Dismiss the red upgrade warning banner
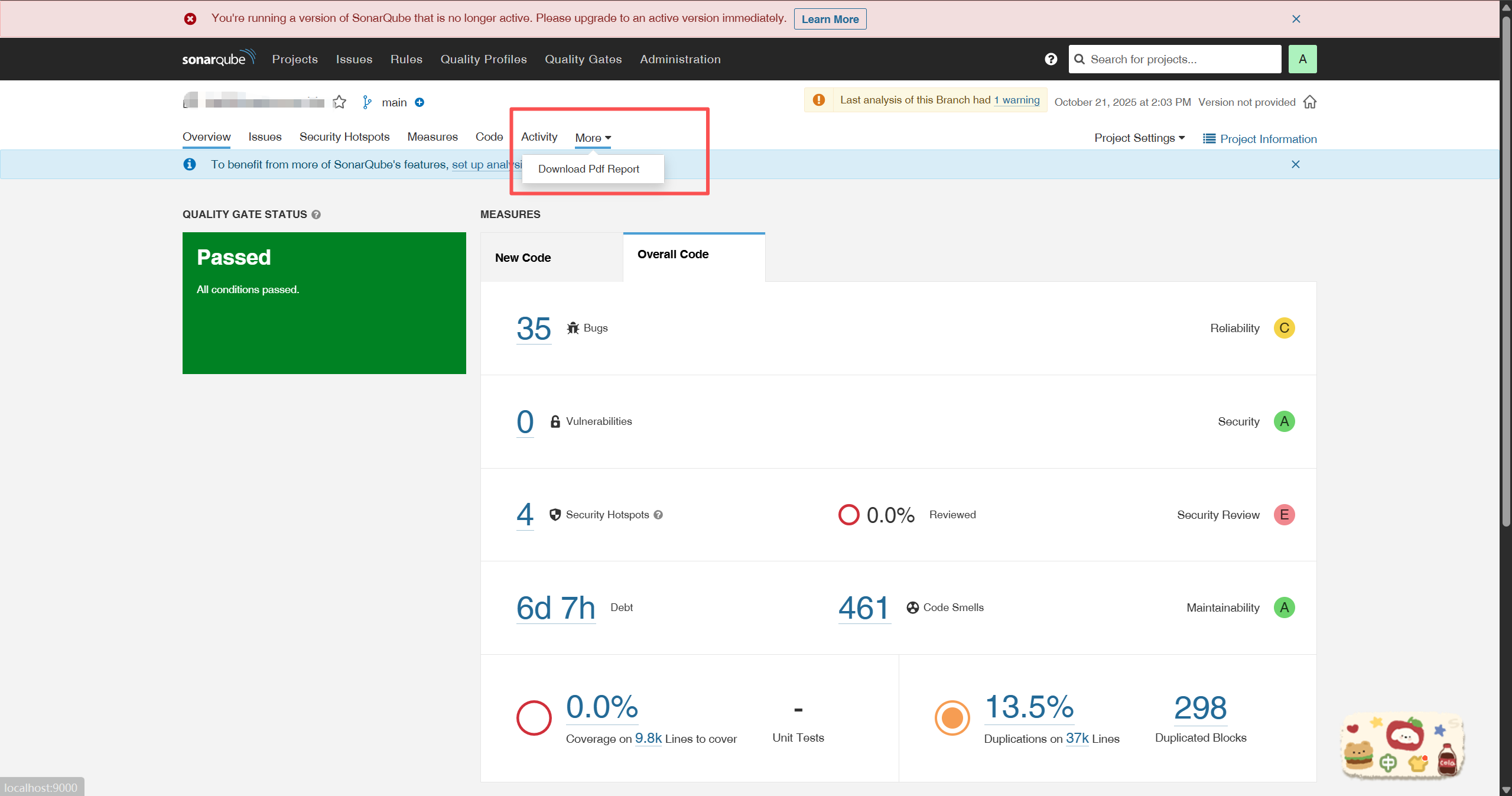The height and width of the screenshot is (796, 1512). click(x=1296, y=19)
